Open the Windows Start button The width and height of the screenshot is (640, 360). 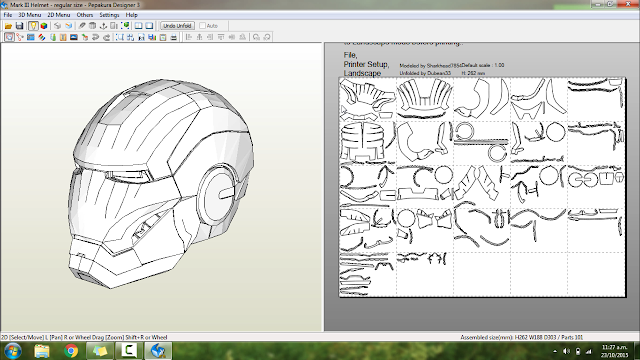tap(13, 351)
